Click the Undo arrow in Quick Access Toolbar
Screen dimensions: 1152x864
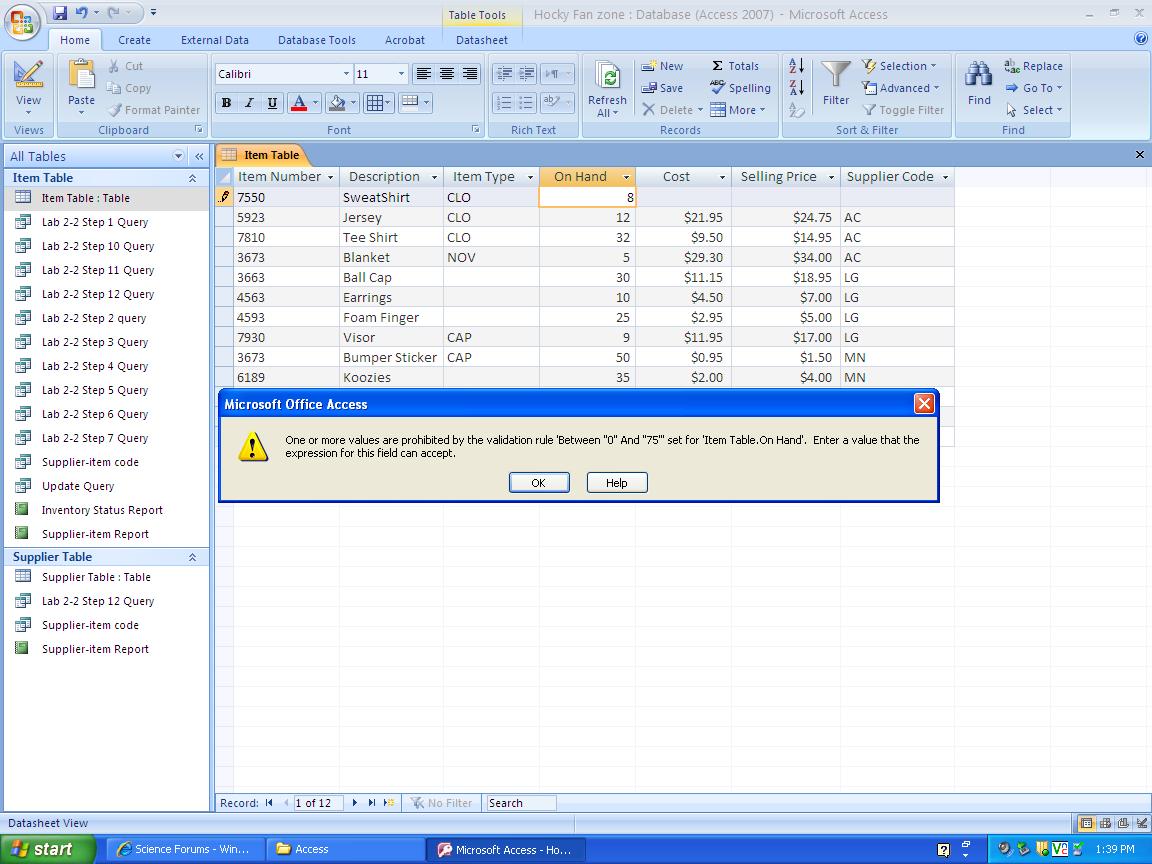[82, 12]
